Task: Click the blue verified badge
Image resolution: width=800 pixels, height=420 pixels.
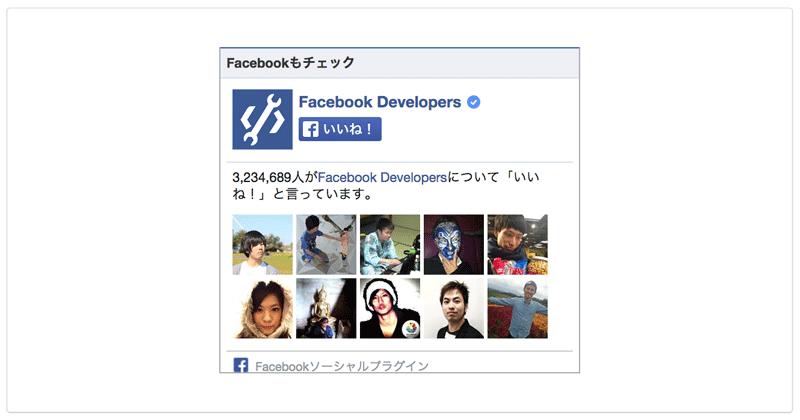Action: point(473,102)
